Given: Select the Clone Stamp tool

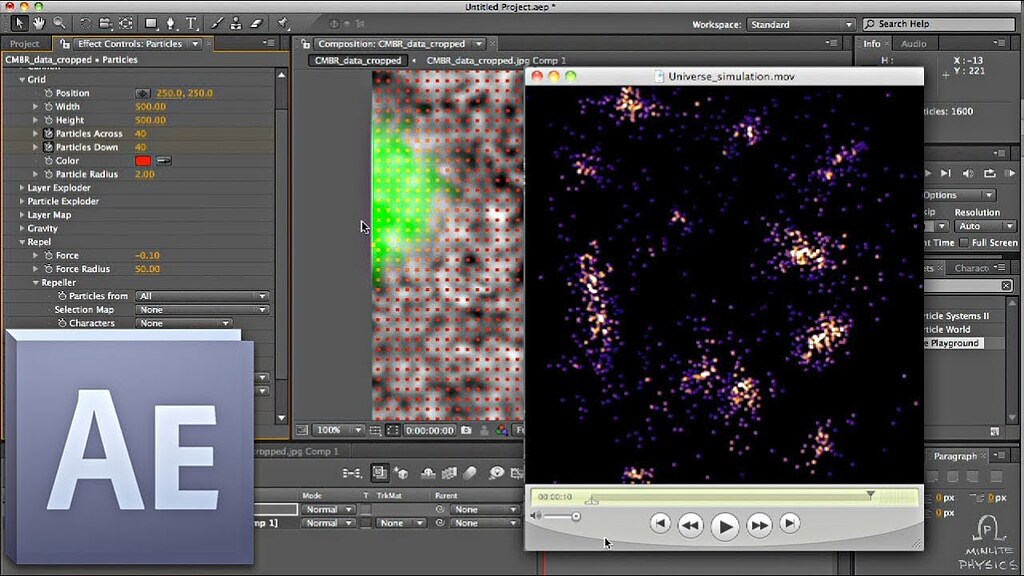Looking at the screenshot, I should point(235,21).
